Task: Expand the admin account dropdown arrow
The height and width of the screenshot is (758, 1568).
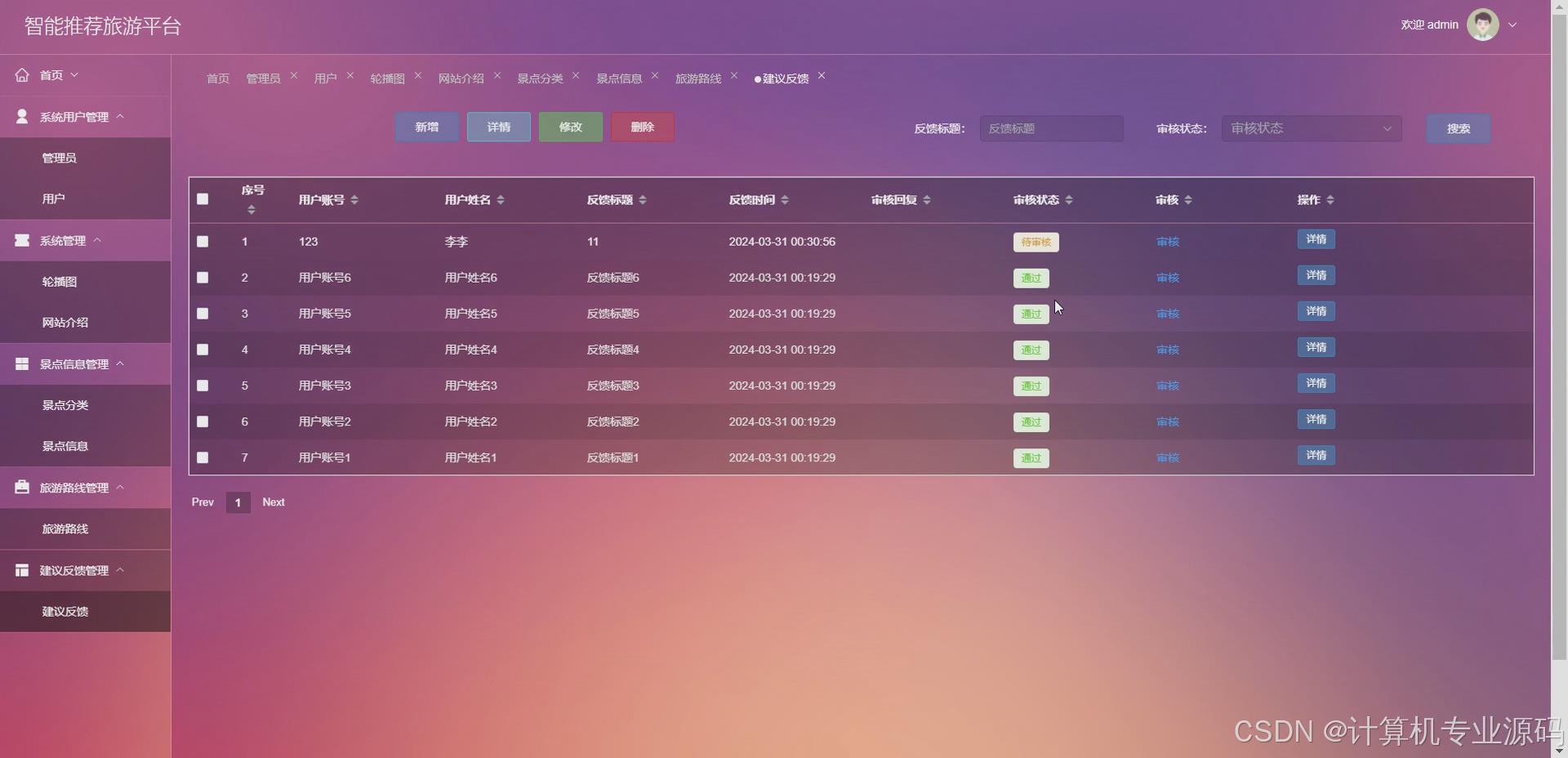Action: [x=1514, y=25]
